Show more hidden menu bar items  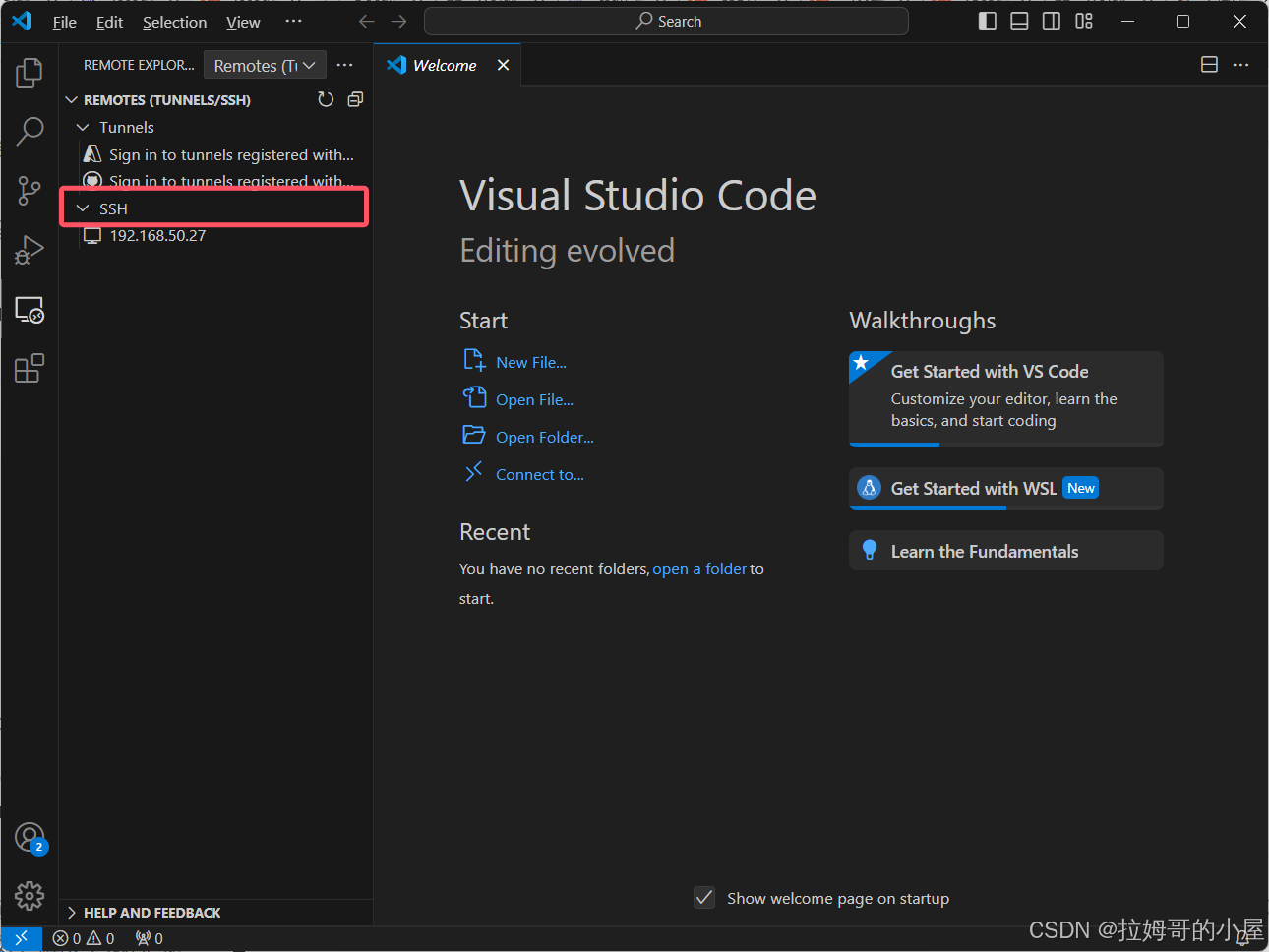tap(293, 22)
